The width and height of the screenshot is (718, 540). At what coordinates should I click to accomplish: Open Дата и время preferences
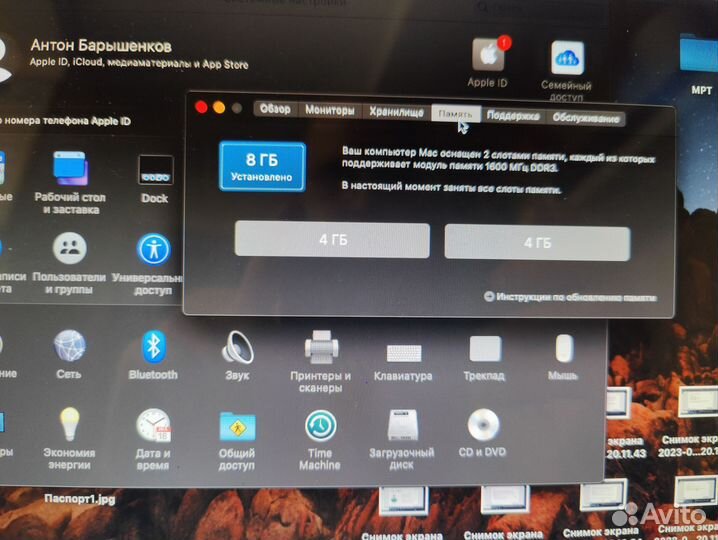coord(153,425)
